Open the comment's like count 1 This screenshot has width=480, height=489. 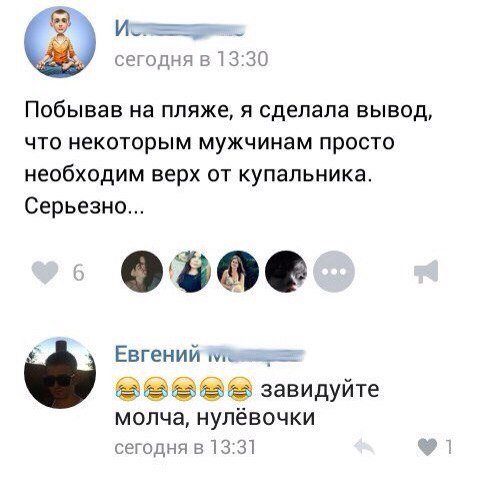449,447
